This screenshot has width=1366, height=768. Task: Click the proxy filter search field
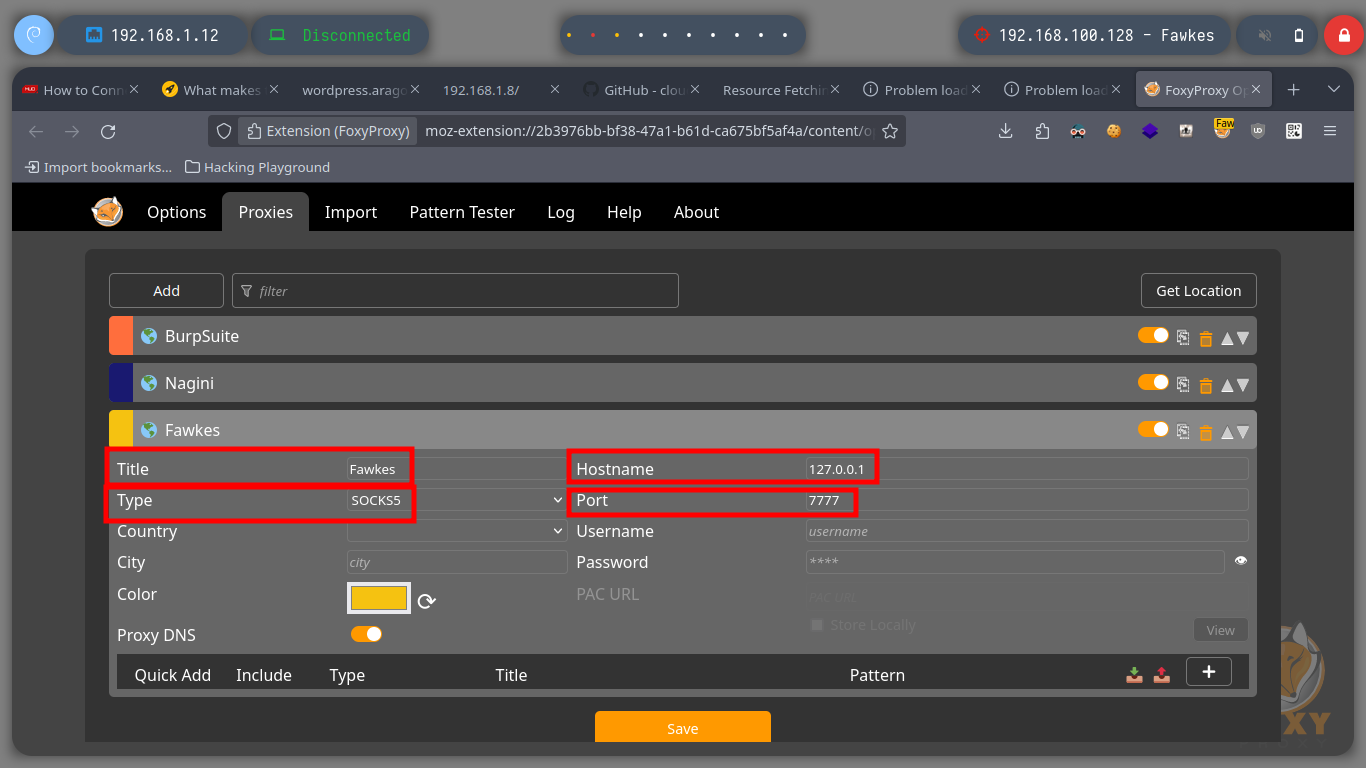(455, 291)
